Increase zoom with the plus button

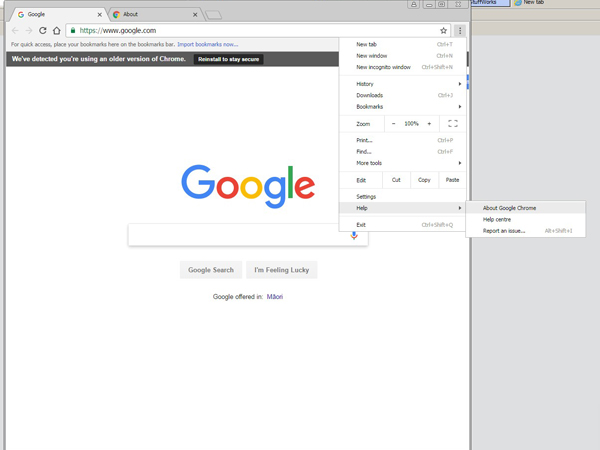coord(429,124)
